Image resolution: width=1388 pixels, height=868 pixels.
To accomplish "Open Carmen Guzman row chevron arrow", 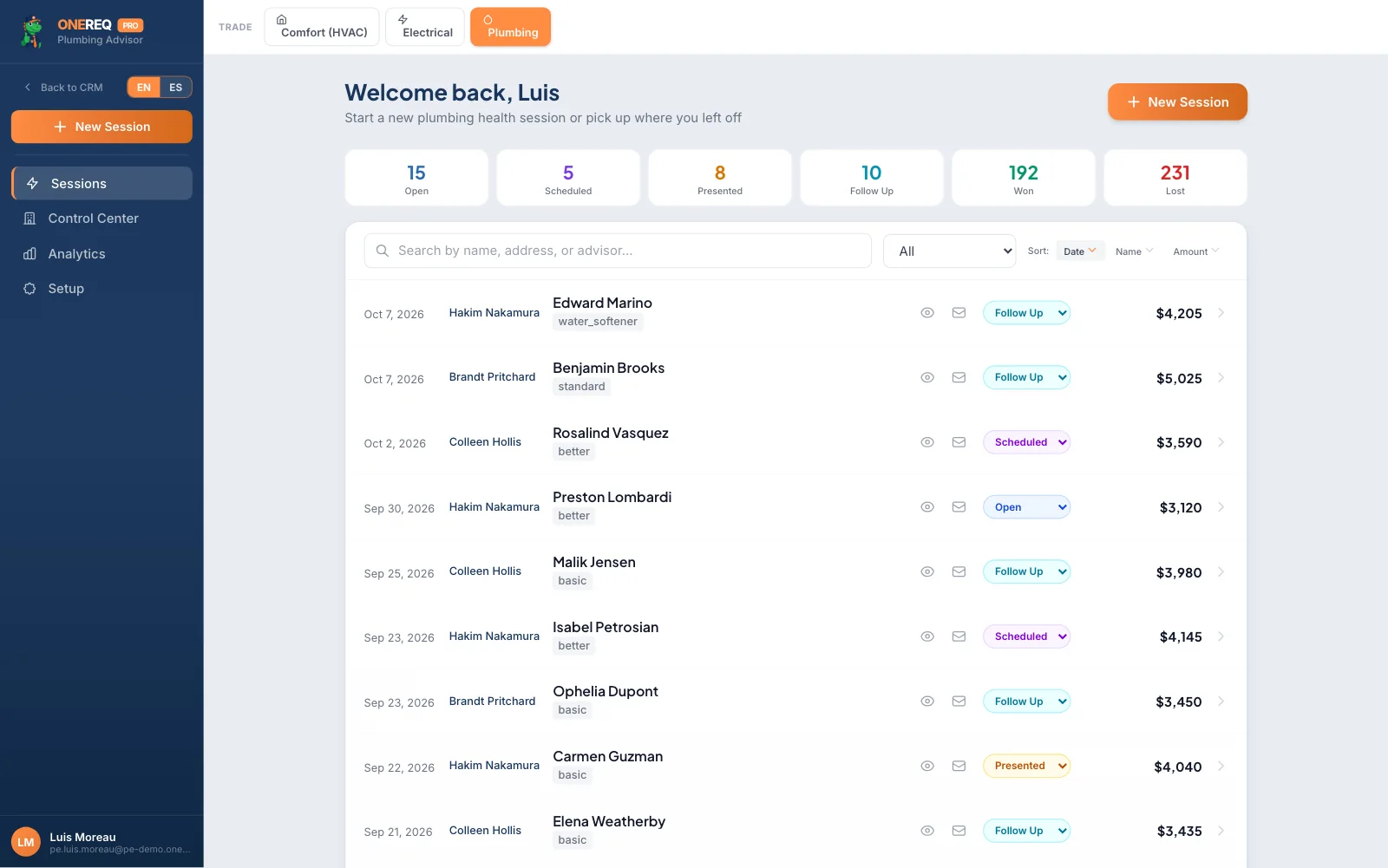I will coord(1221,766).
